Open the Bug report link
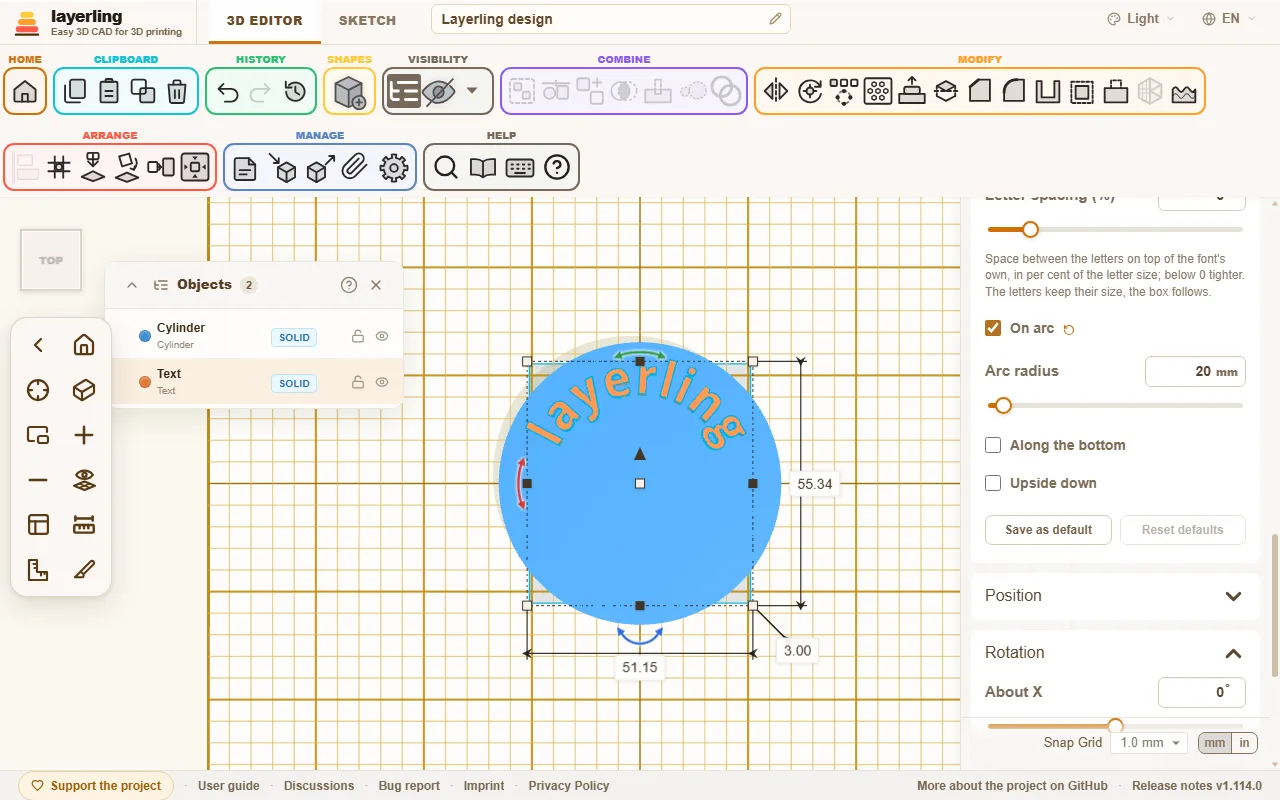The width and height of the screenshot is (1280, 800). [409, 786]
